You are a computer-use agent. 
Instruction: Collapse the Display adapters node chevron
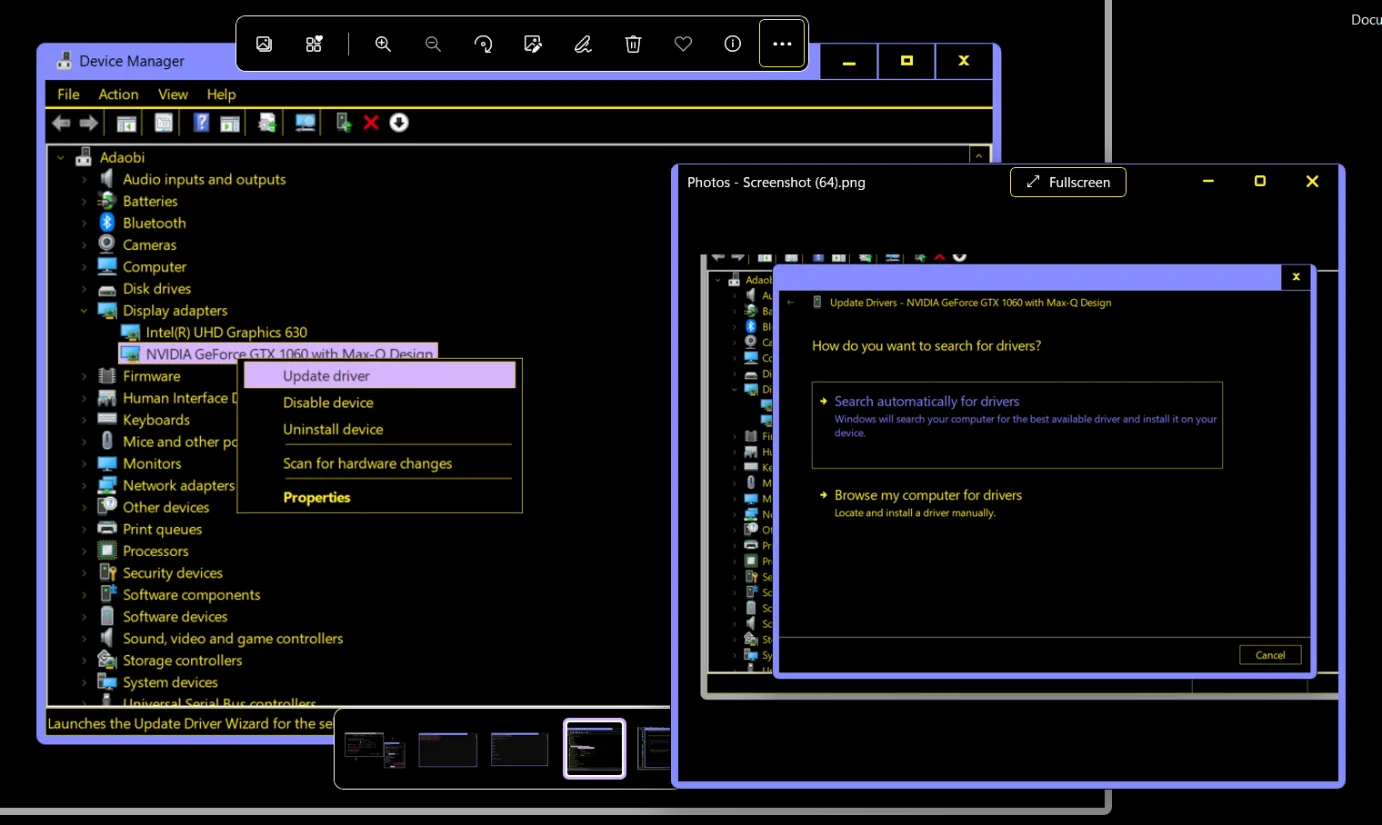(85, 311)
